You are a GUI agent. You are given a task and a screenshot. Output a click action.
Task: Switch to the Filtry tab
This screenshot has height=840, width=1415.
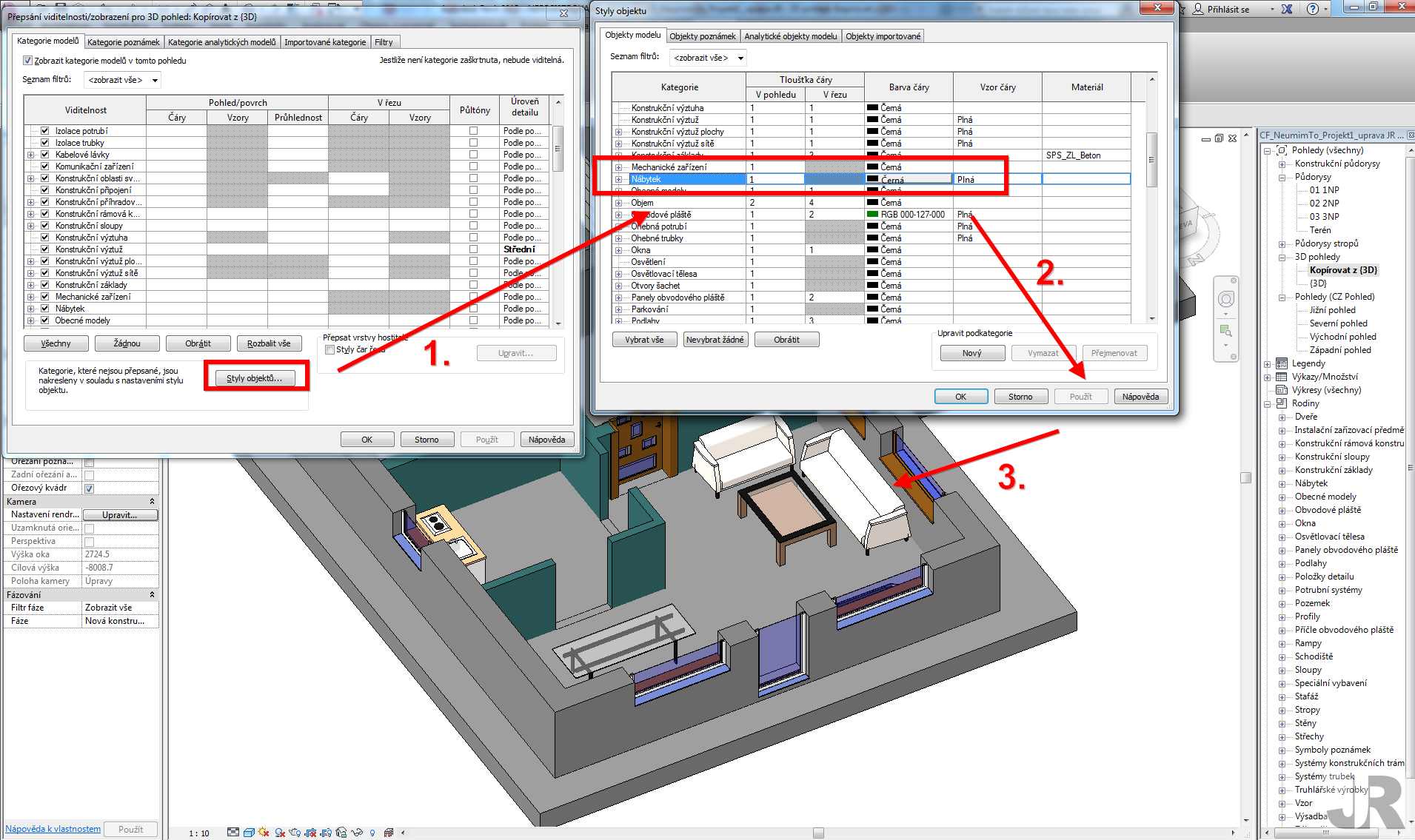pyautogui.click(x=384, y=42)
